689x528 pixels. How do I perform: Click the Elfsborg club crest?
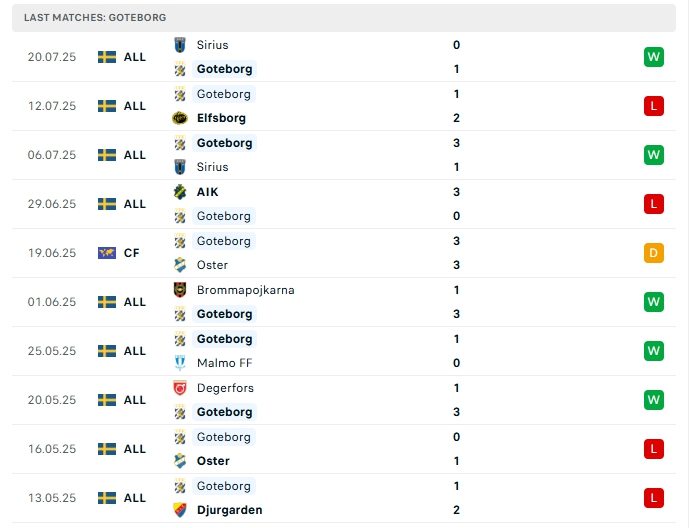[180, 118]
